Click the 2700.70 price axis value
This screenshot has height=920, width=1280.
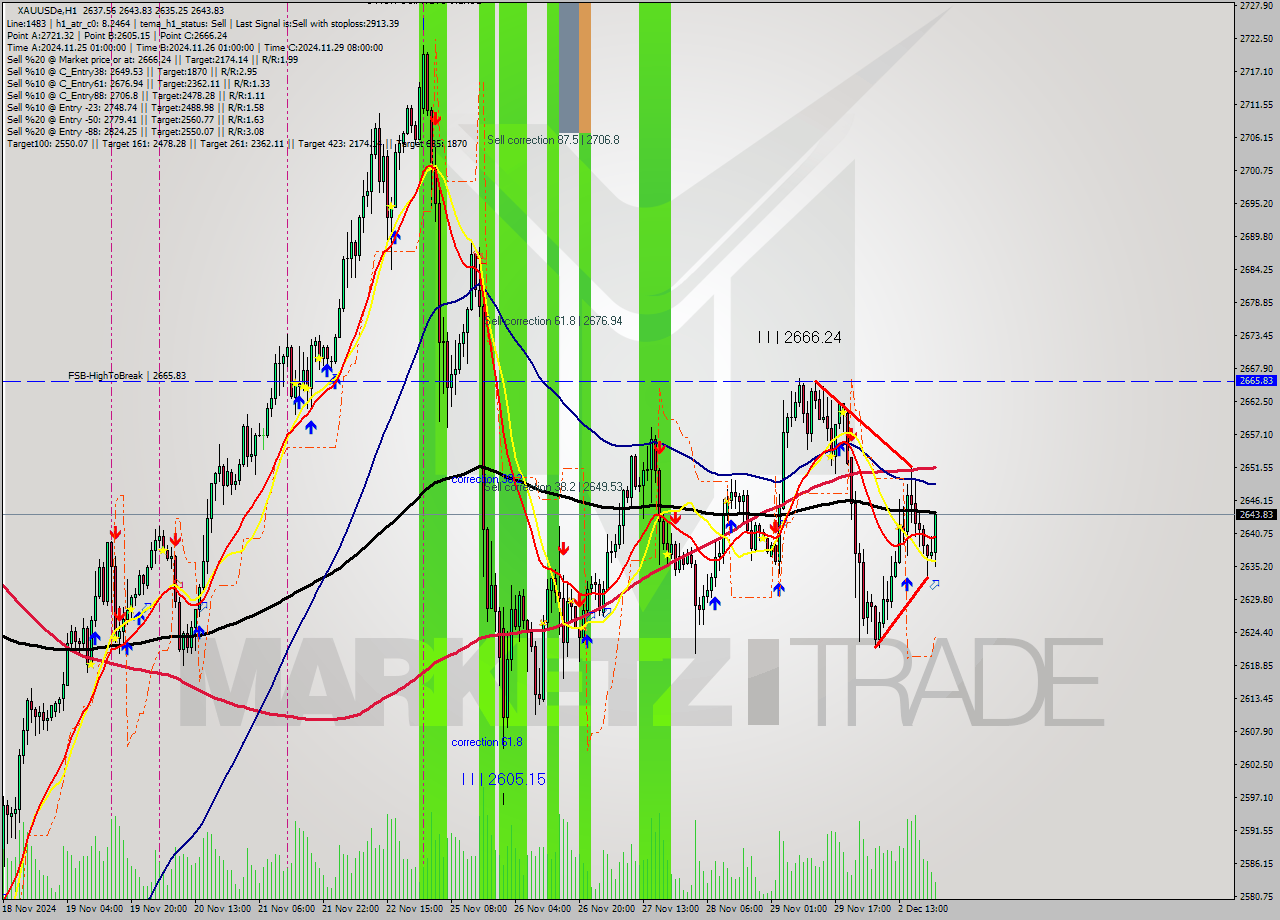pos(1256,170)
